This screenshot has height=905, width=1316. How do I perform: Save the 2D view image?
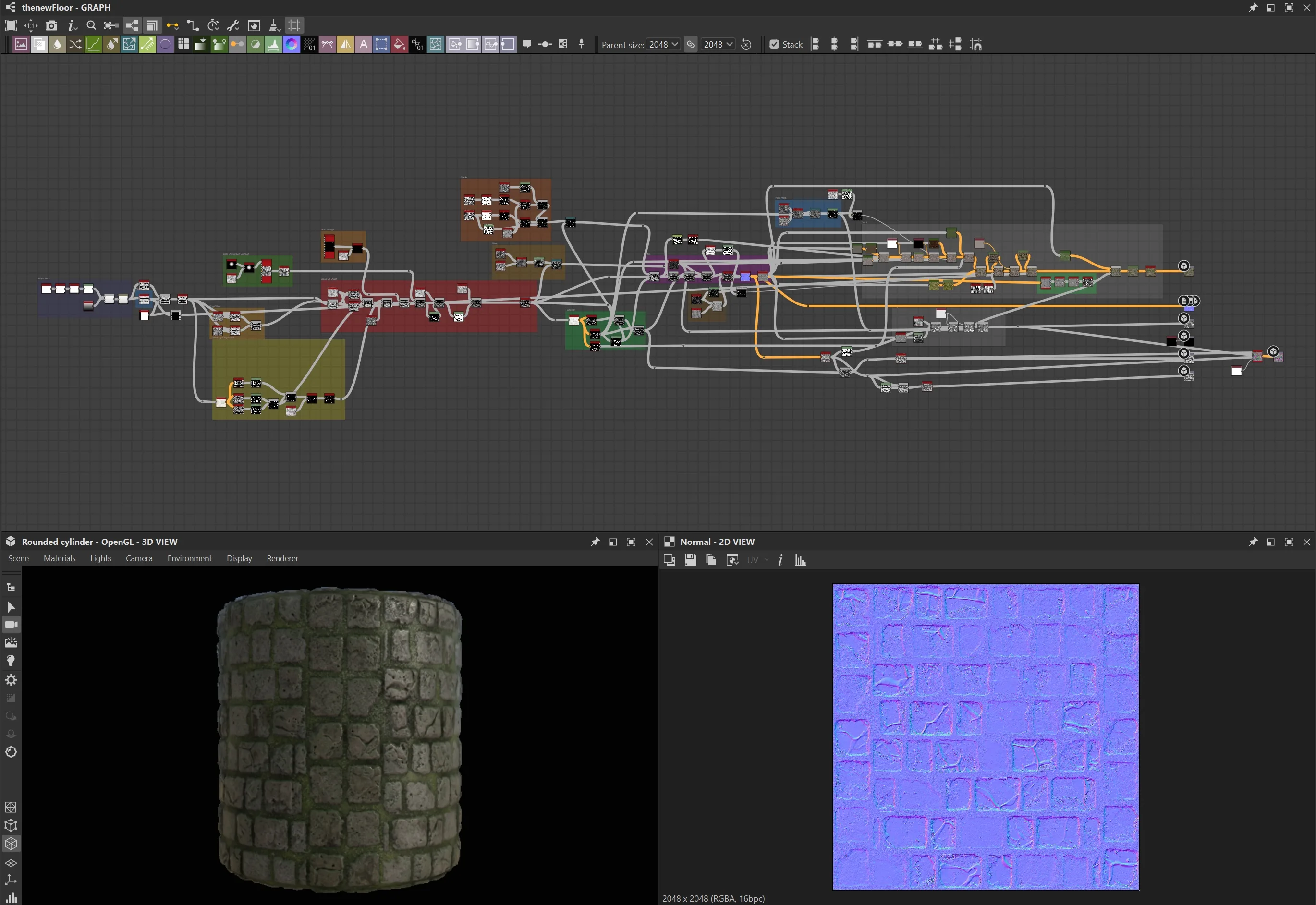(x=690, y=560)
